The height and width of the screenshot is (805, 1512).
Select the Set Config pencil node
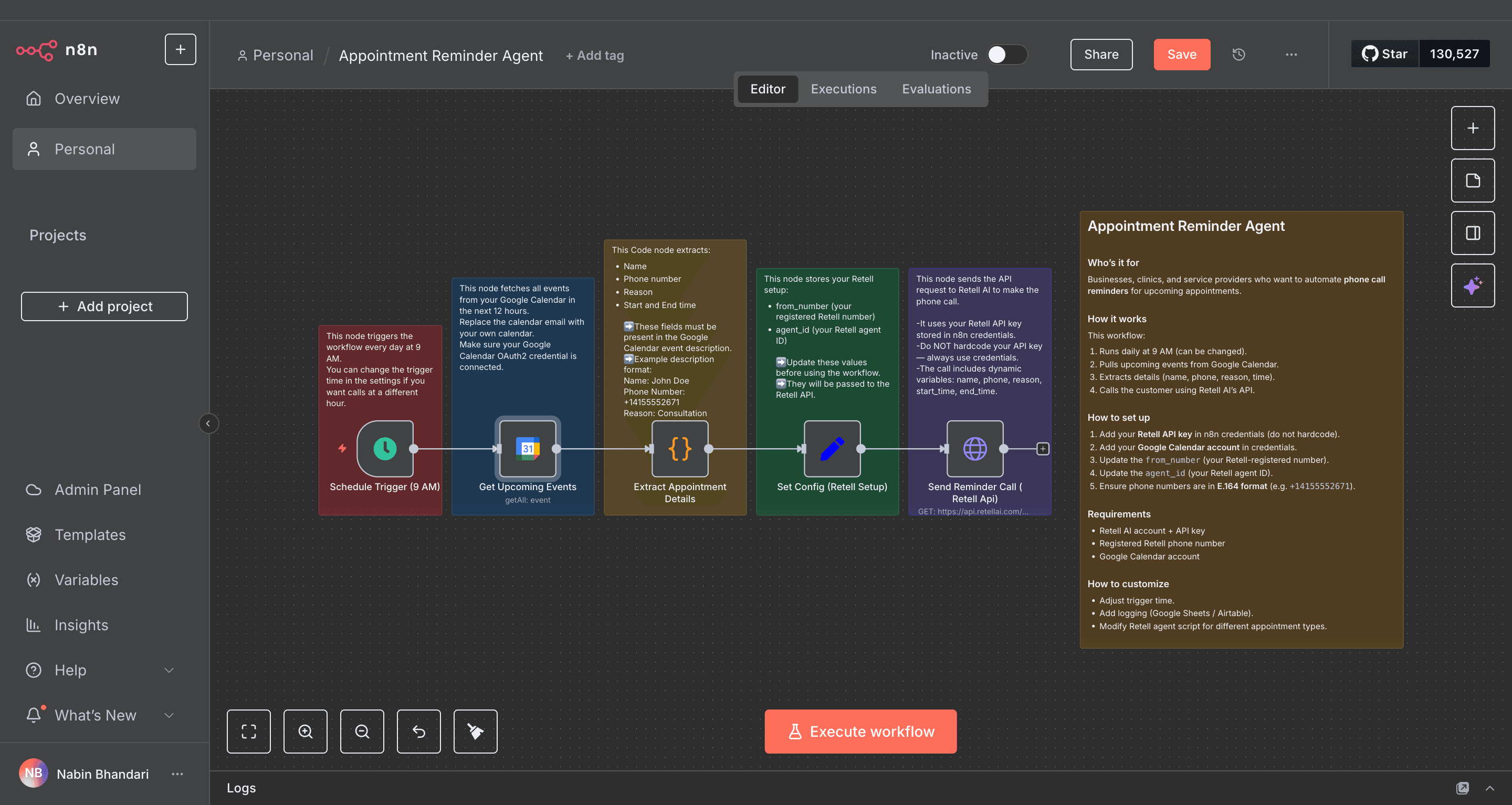tap(832, 449)
